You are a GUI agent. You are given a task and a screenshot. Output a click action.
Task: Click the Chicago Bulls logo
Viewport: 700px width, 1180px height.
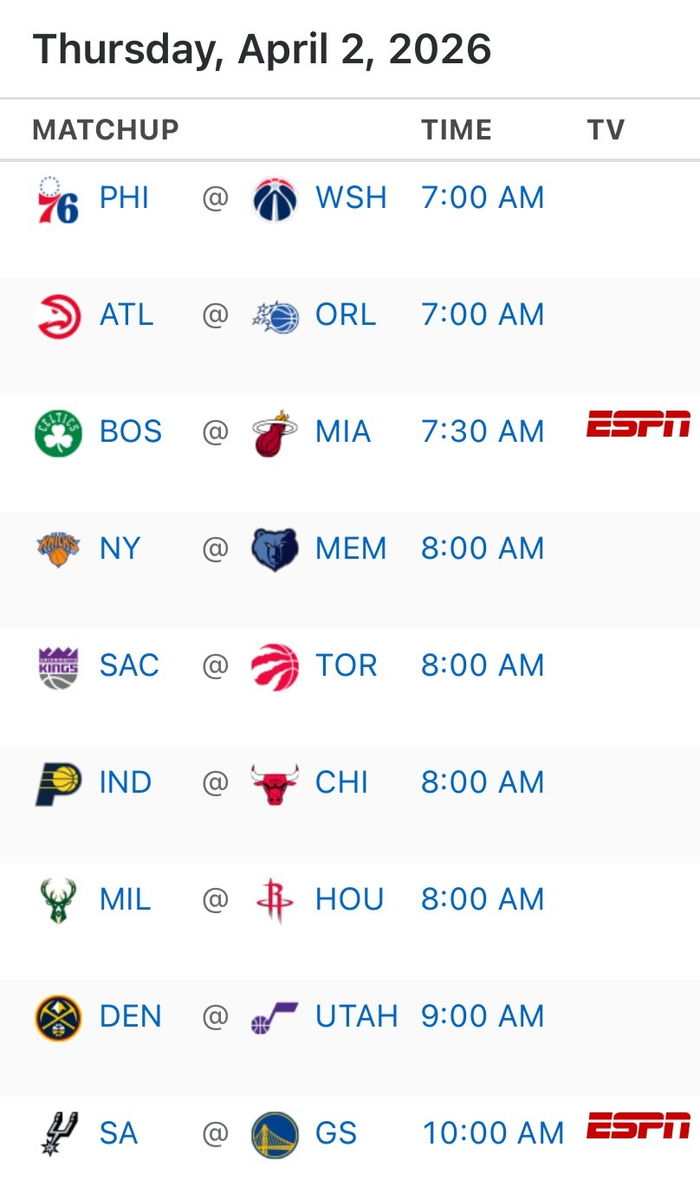[x=274, y=783]
